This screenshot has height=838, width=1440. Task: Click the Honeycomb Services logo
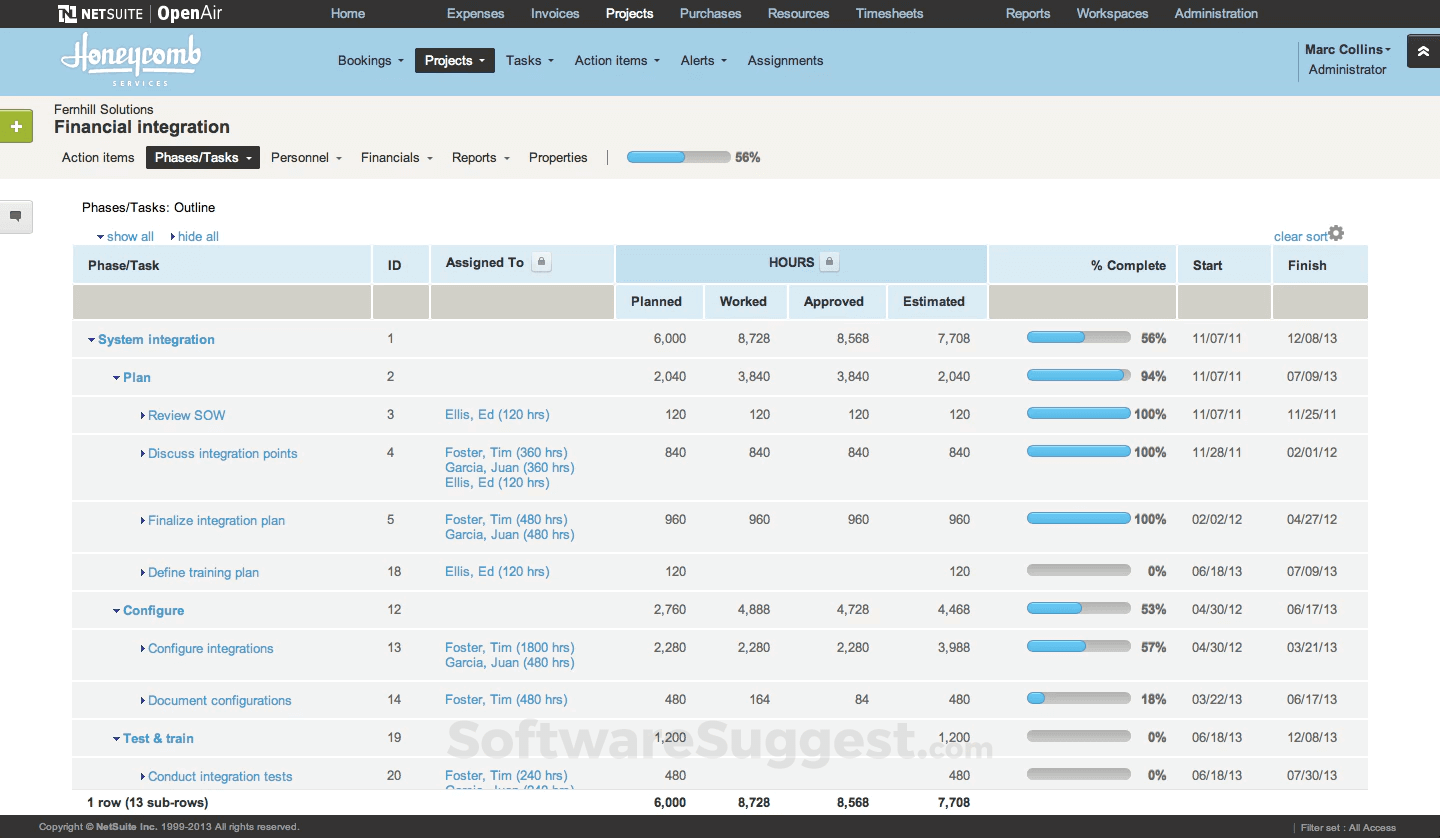pyautogui.click(x=131, y=60)
